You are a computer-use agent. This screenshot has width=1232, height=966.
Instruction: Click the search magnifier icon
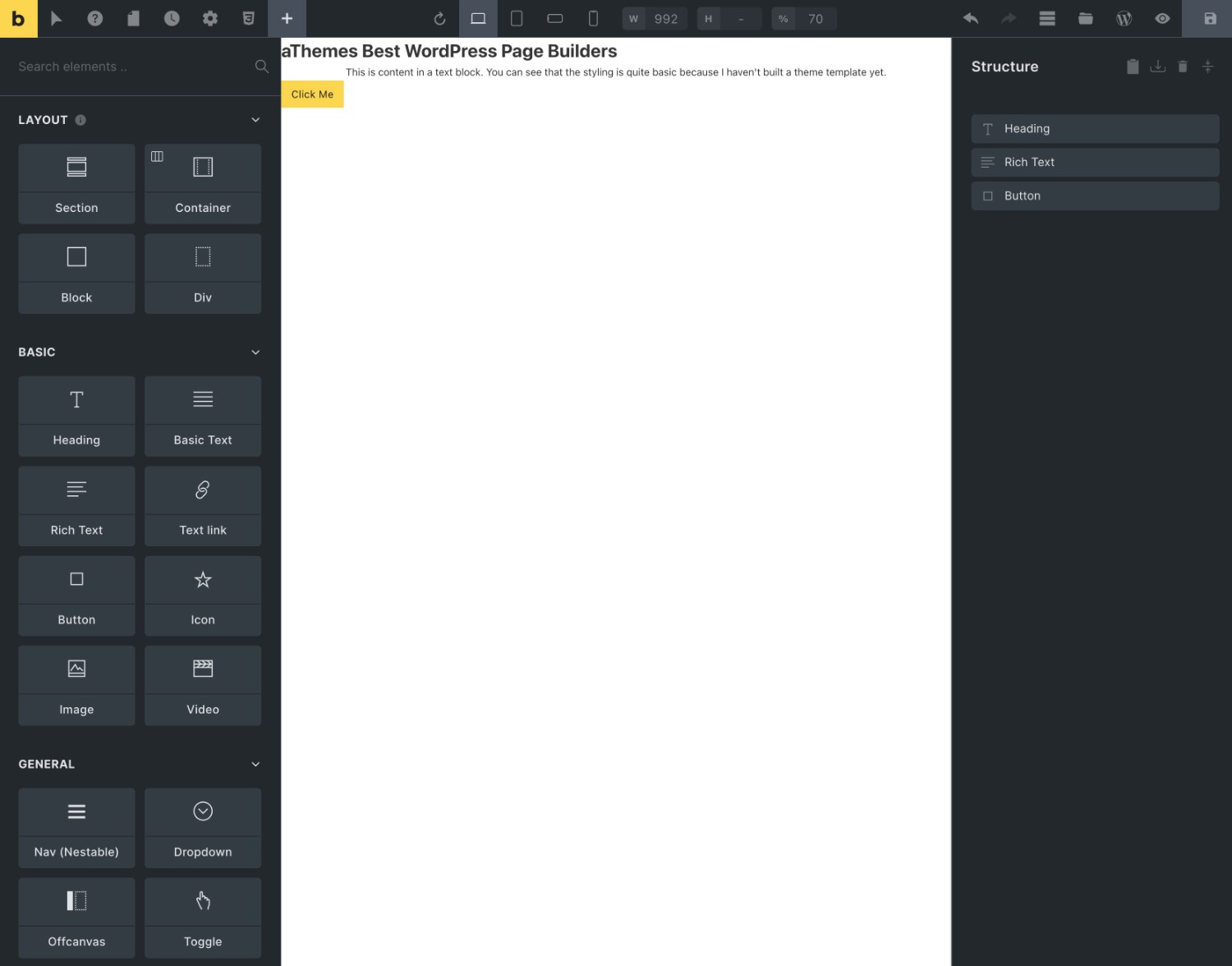[x=261, y=67]
